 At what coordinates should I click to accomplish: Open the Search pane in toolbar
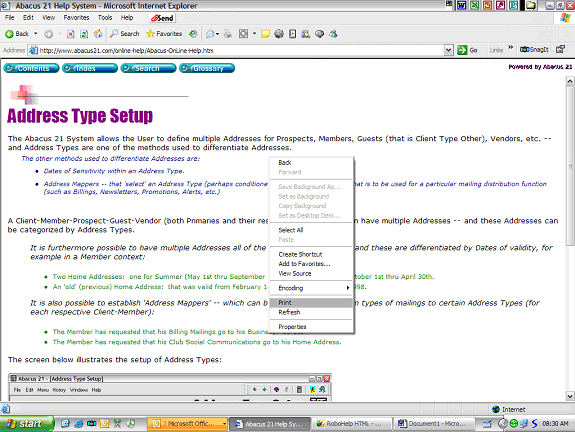[125, 34]
